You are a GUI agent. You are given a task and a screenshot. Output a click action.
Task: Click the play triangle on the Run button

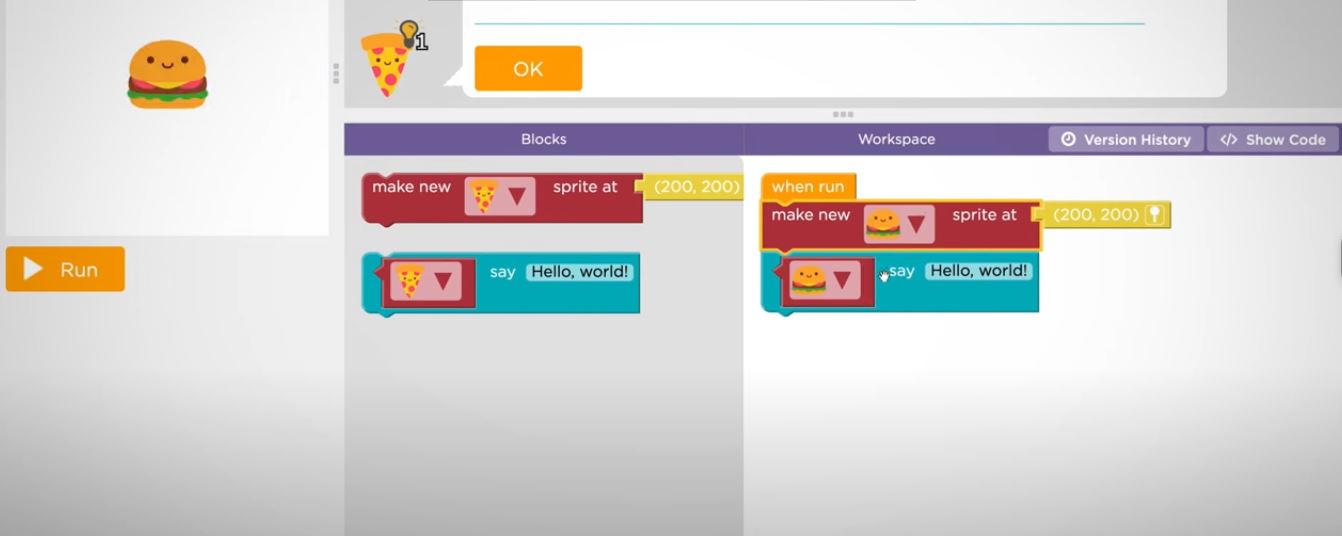tap(33, 269)
